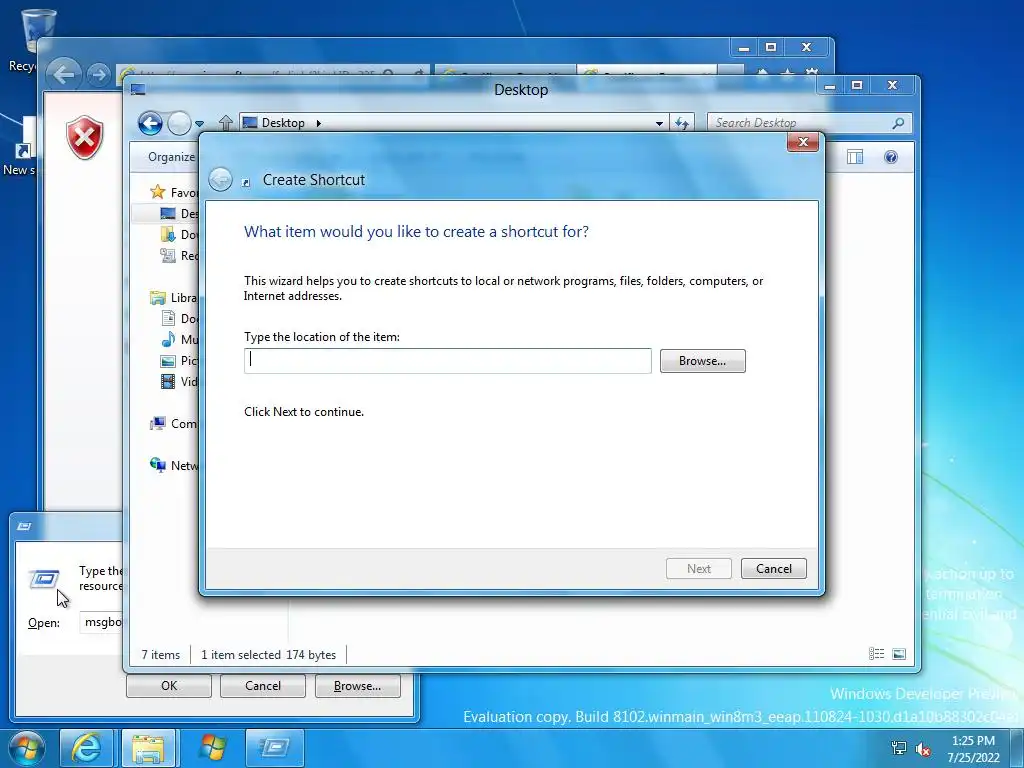The image size is (1024, 768).
Task: Expand the Desktop breadcrumb arrow
Action: [319, 123]
